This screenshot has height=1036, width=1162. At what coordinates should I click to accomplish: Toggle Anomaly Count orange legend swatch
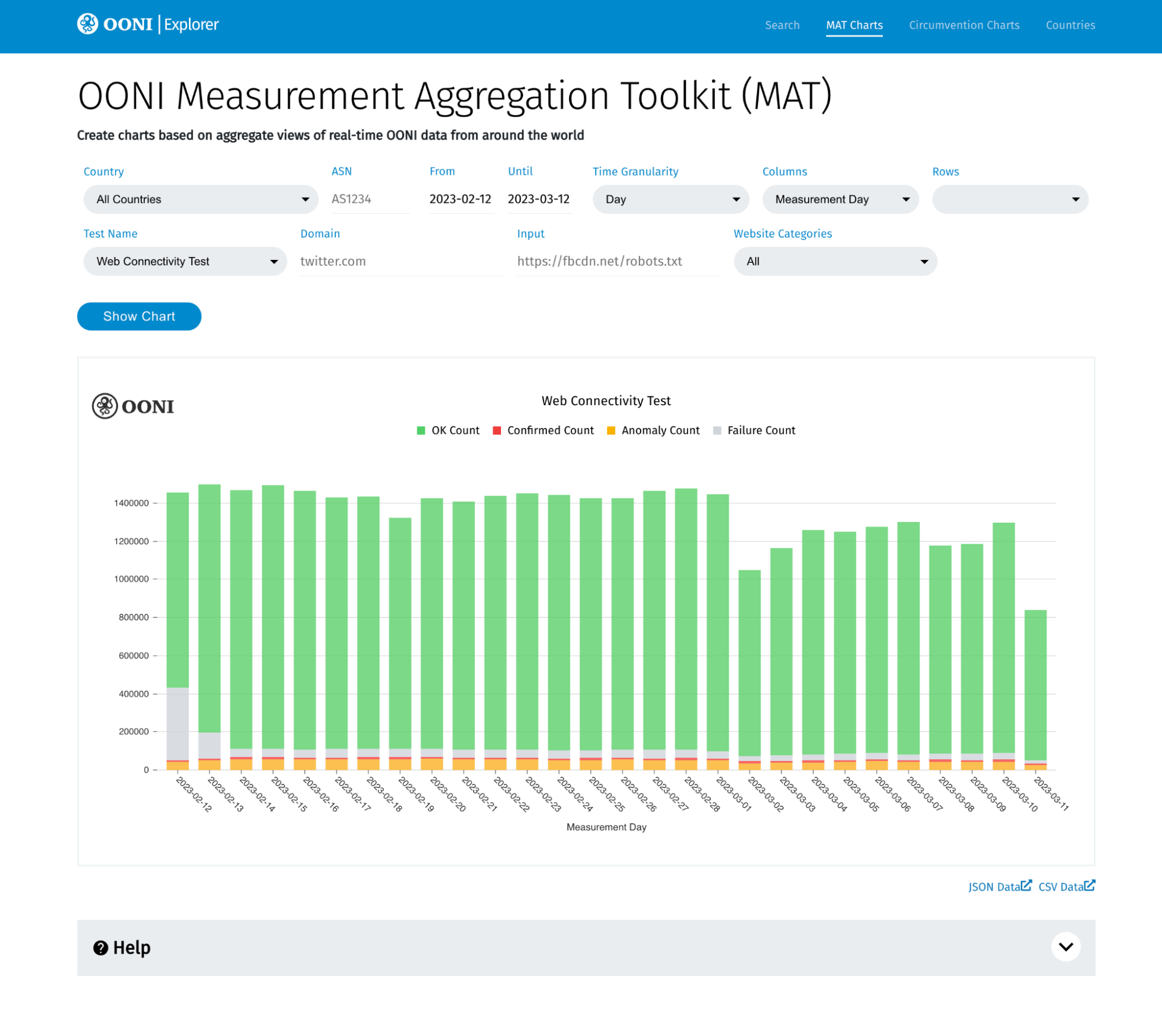(611, 431)
